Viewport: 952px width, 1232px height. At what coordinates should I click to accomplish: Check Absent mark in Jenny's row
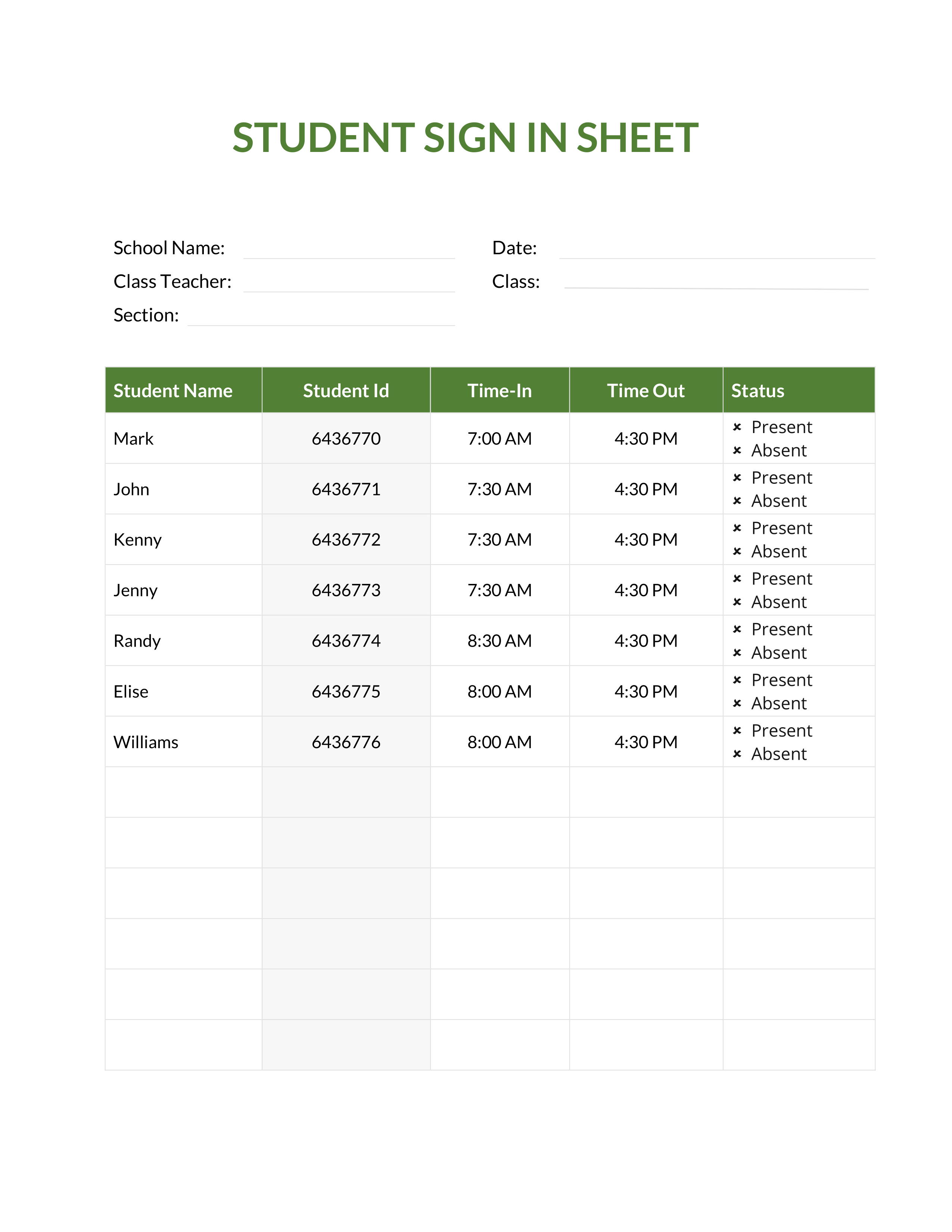(737, 602)
